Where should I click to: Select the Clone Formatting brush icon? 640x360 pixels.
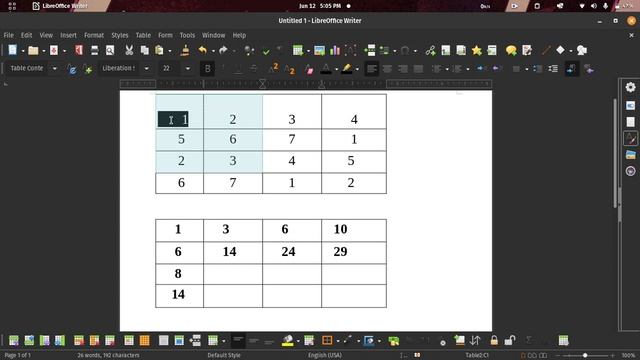185,50
